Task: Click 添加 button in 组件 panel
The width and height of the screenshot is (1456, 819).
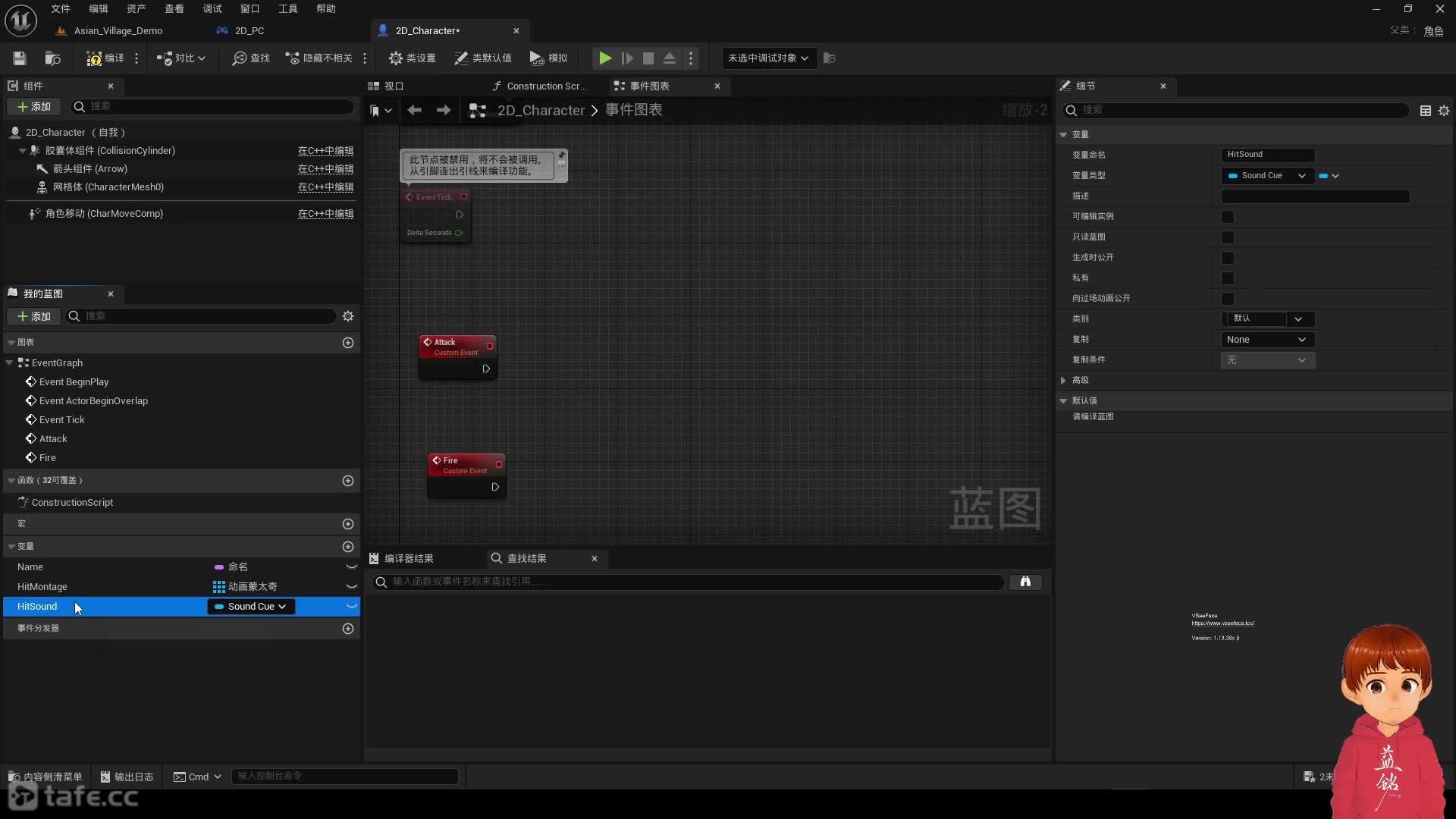Action: pos(34,107)
